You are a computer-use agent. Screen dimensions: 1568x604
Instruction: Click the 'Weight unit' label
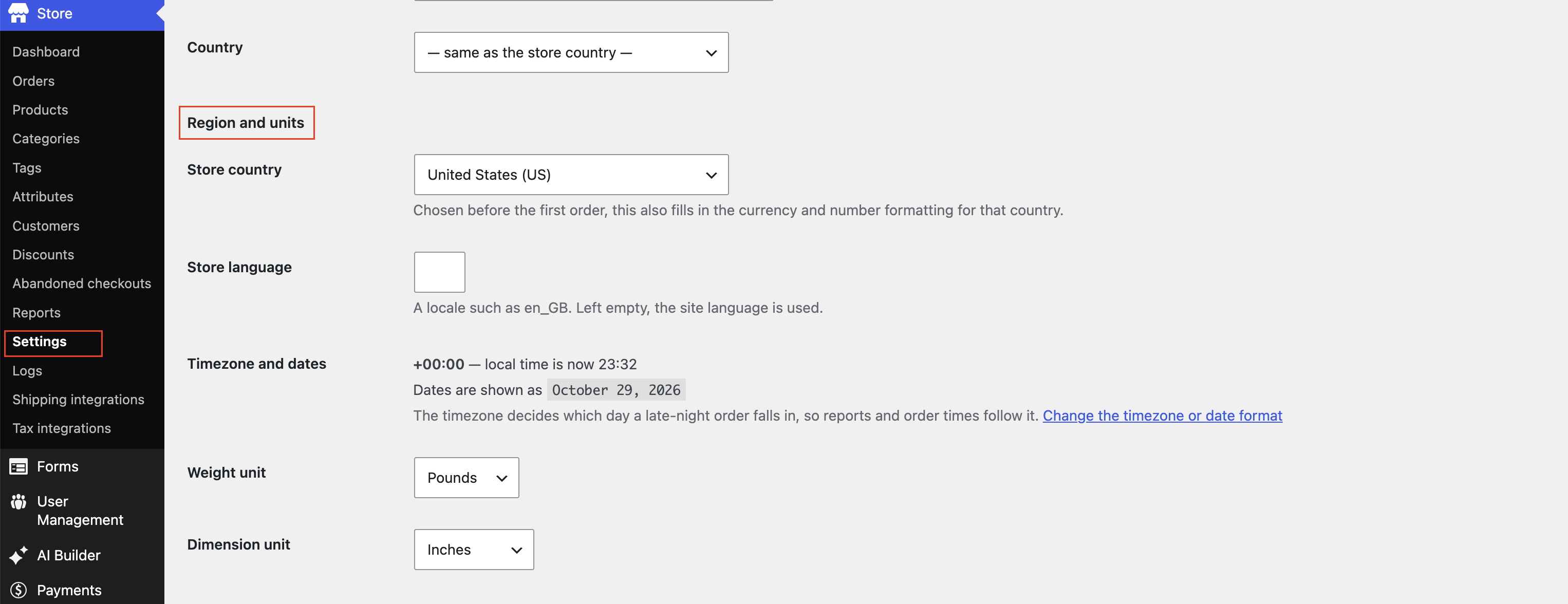(x=227, y=473)
